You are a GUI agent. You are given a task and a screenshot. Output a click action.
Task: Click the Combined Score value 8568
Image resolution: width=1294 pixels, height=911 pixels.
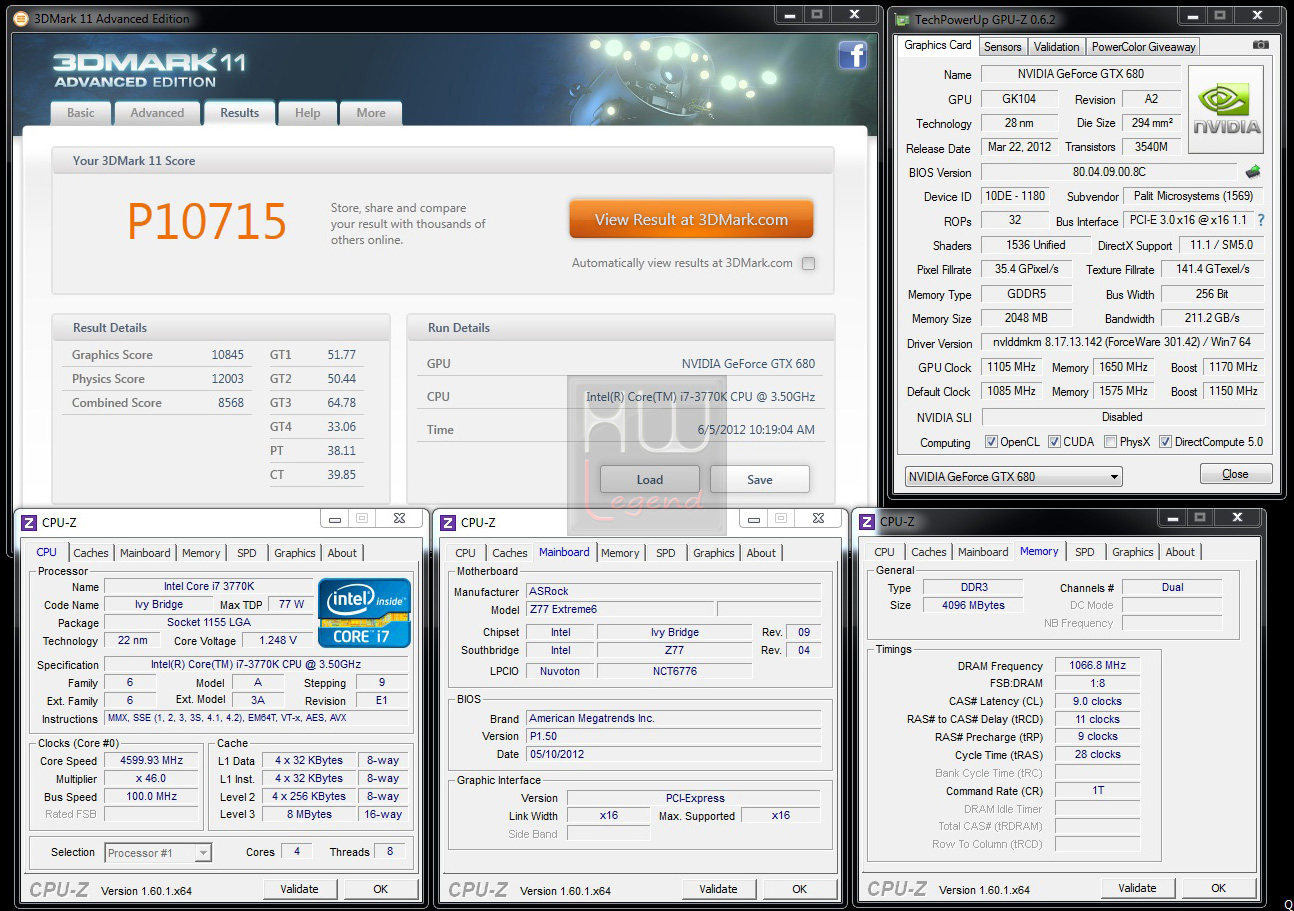pyautogui.click(x=230, y=403)
